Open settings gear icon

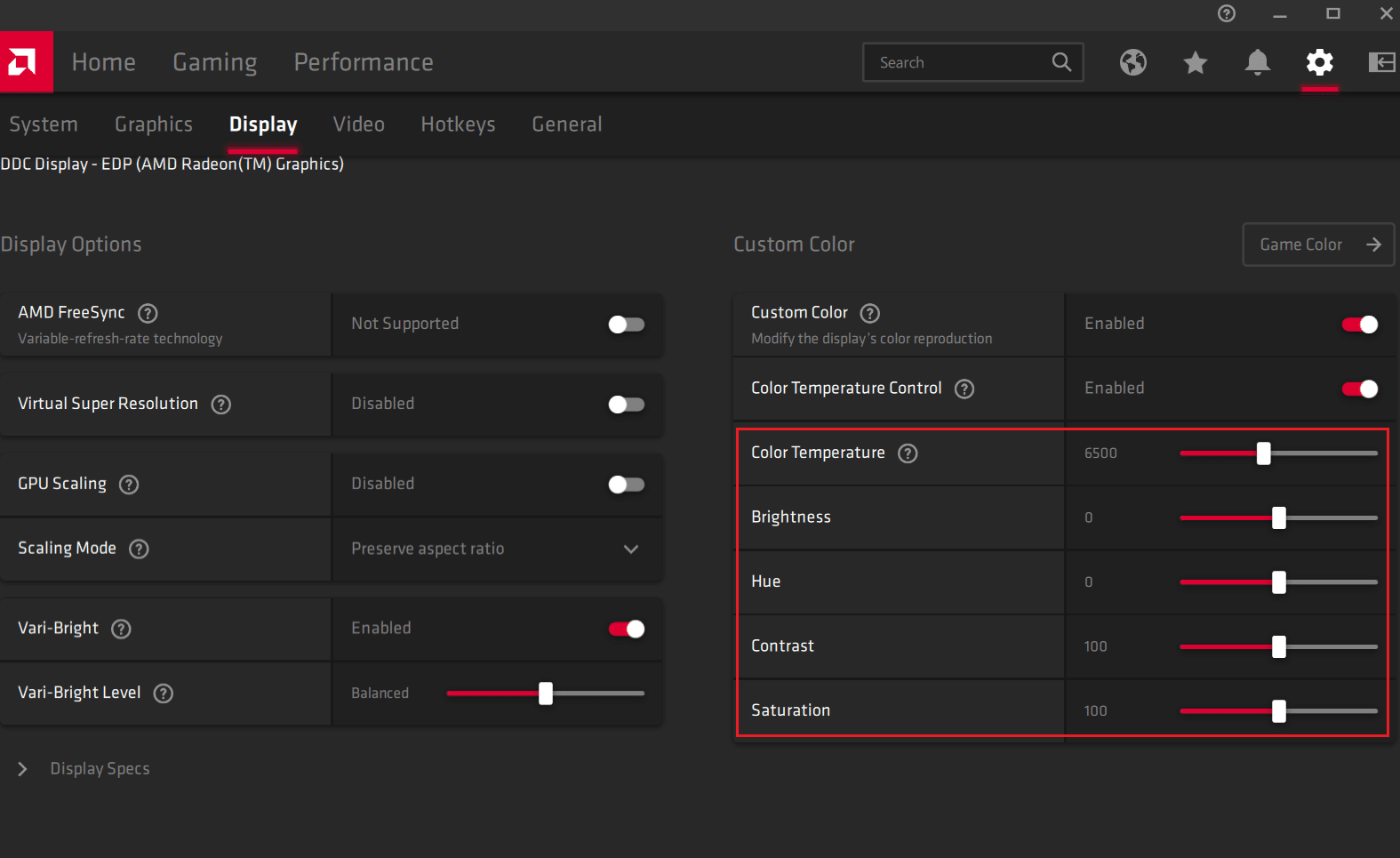point(1319,62)
